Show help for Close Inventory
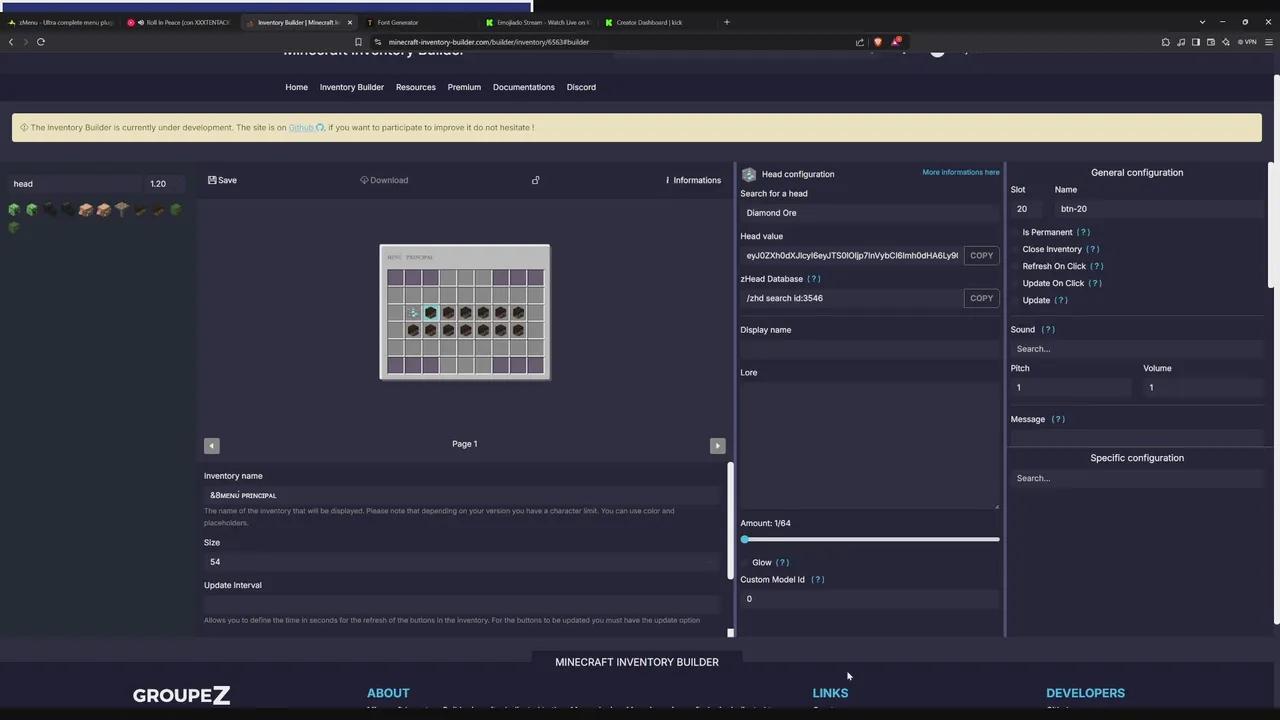The height and width of the screenshot is (720, 1280). [1092, 249]
